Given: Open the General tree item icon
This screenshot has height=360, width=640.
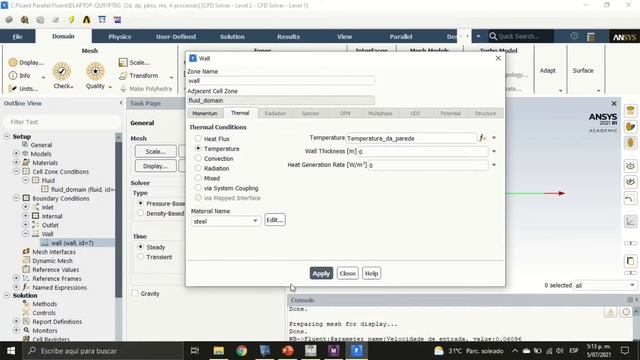Looking at the screenshot, I should 26,144.
